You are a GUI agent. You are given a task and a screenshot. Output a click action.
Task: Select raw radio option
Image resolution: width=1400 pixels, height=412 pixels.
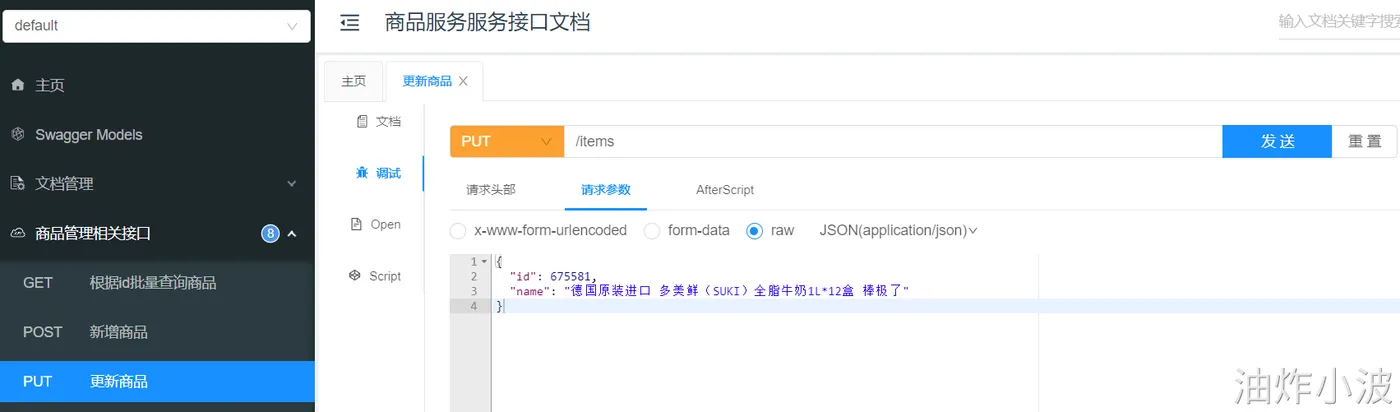click(755, 230)
